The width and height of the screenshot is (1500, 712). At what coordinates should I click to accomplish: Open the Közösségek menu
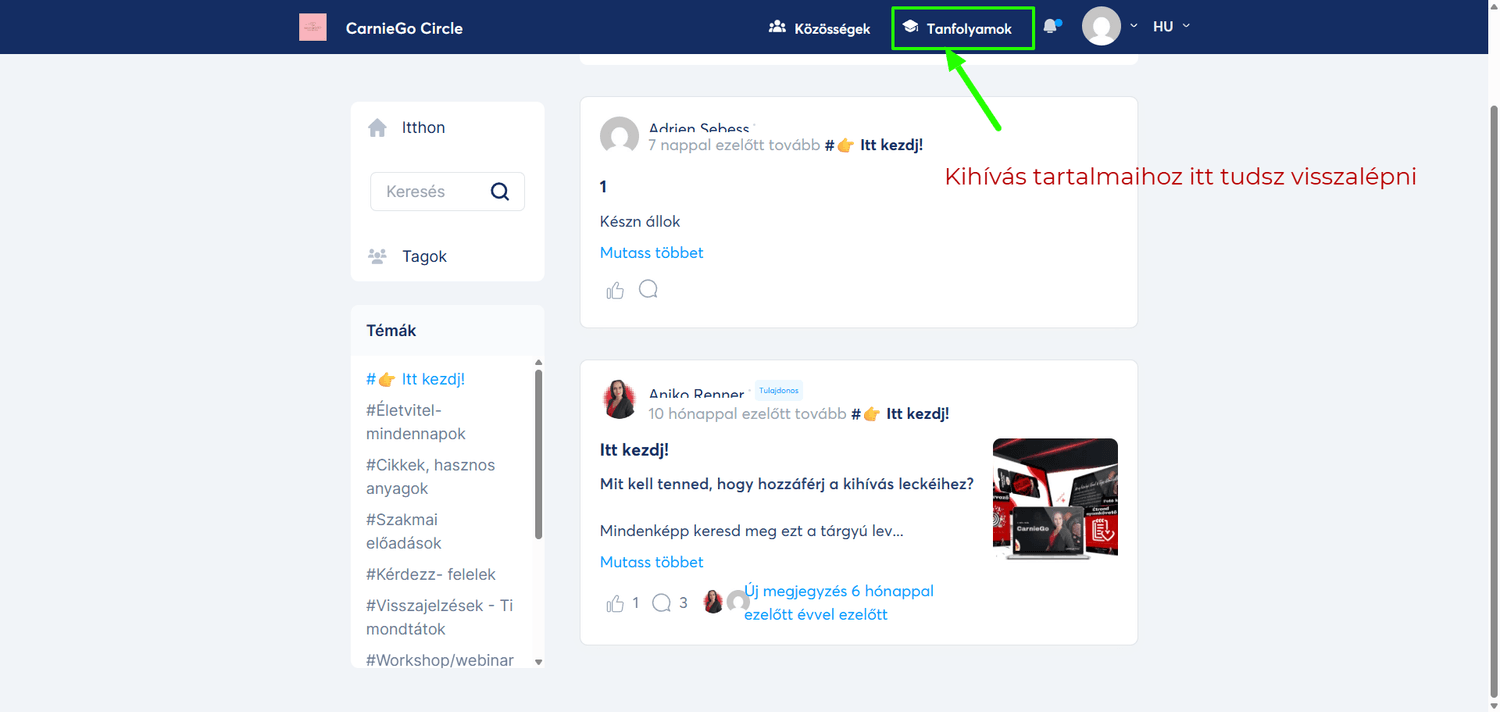point(819,29)
